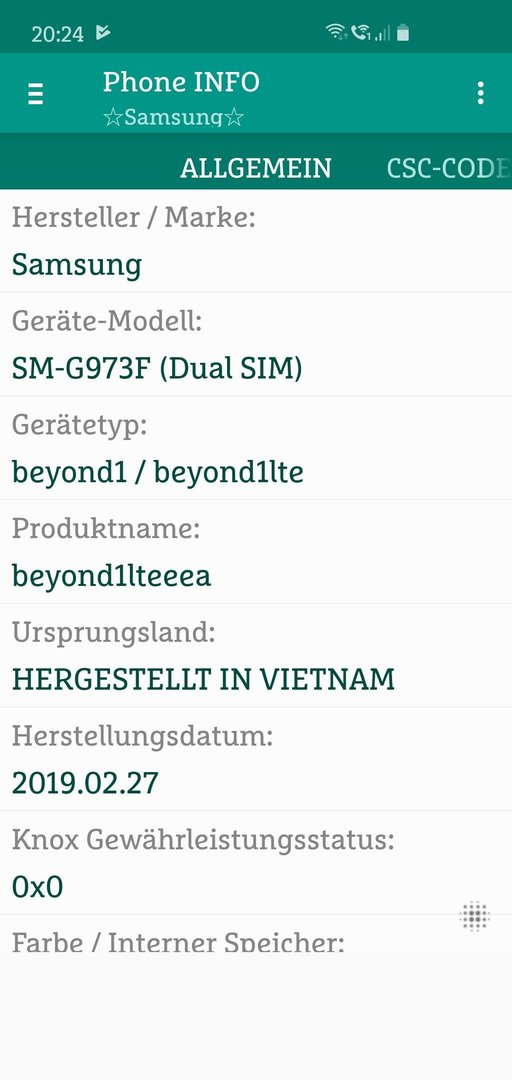The image size is (512, 1080).
Task: Tap the dotted floating grid icon
Action: tap(475, 916)
